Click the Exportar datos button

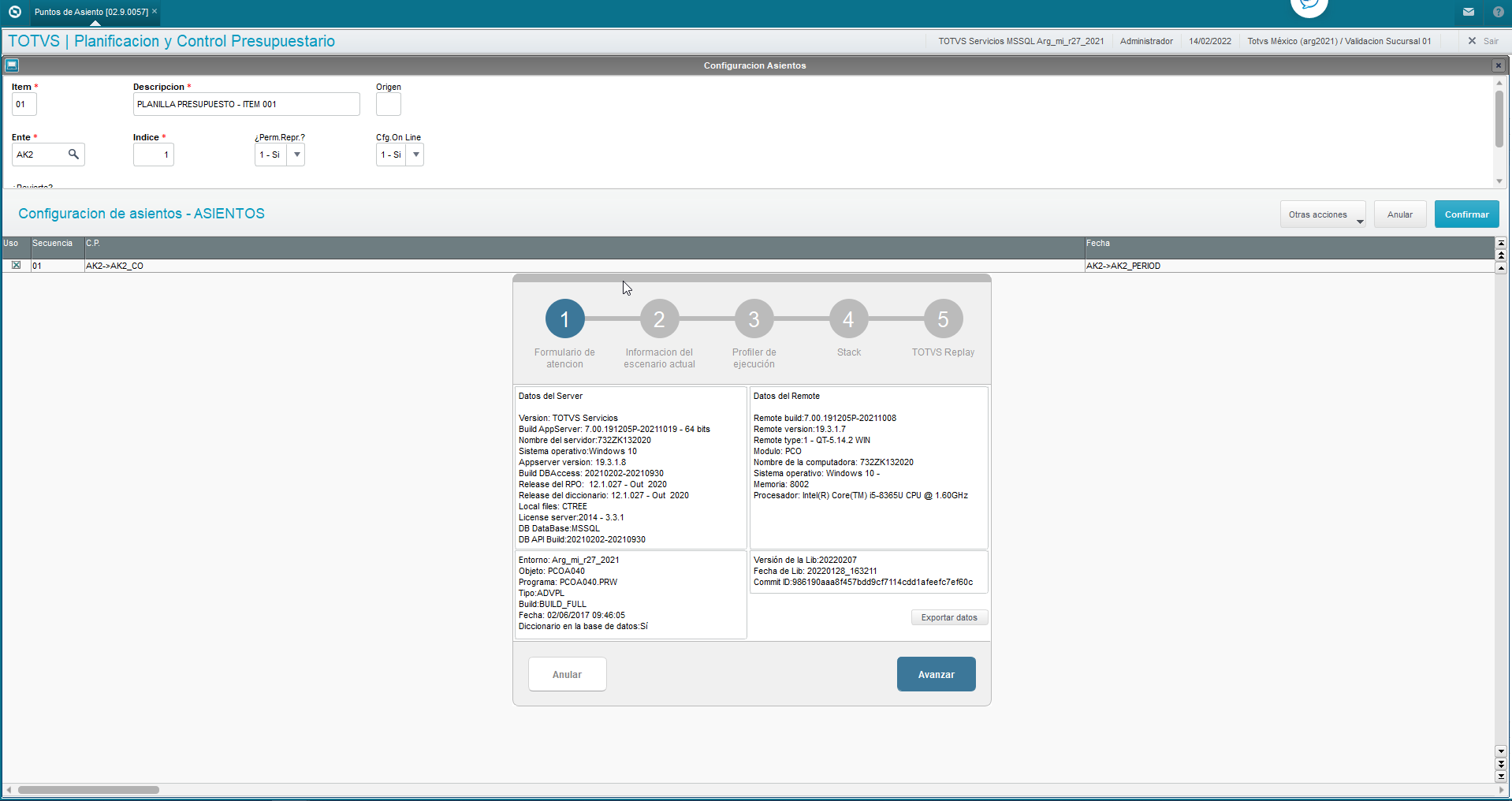tap(949, 617)
